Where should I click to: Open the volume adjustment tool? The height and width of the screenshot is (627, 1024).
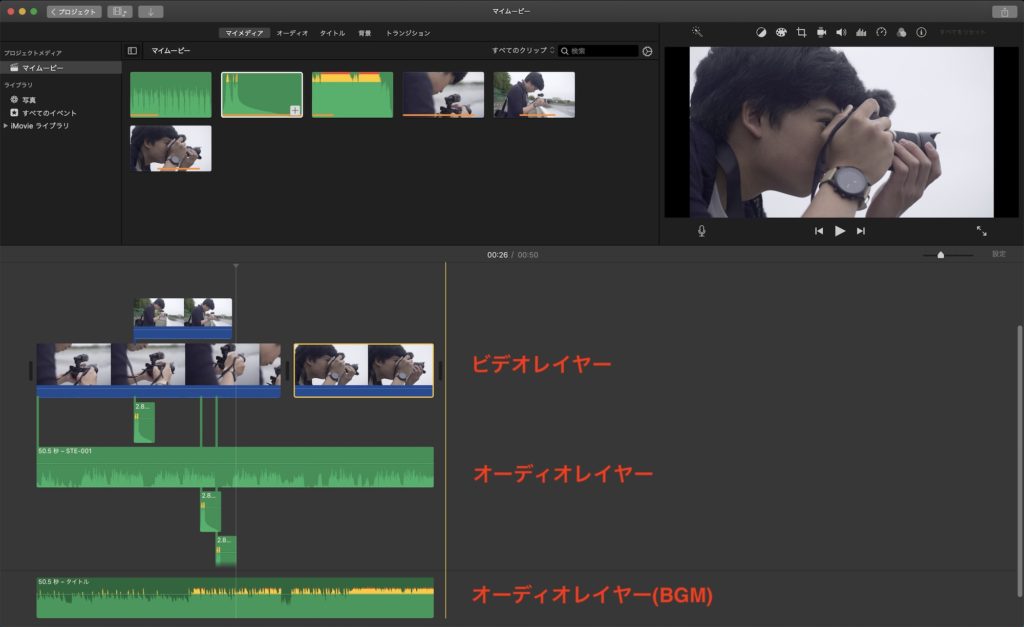(841, 32)
